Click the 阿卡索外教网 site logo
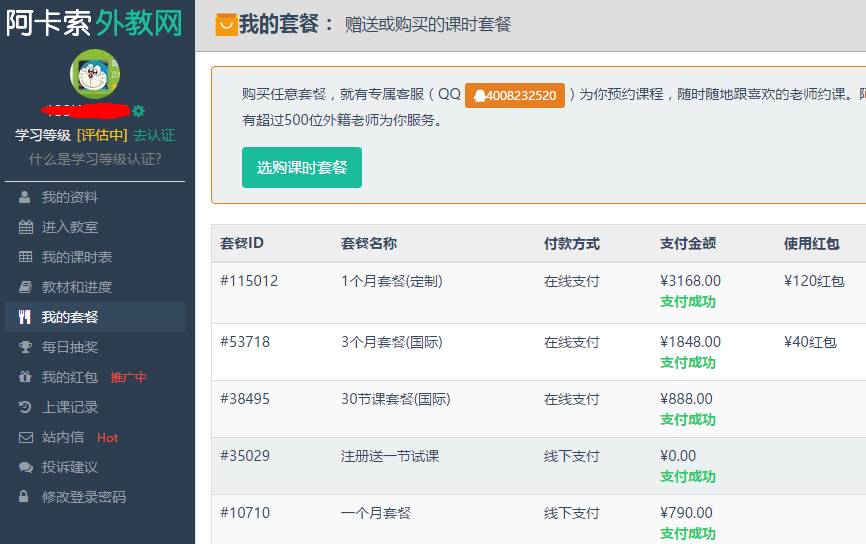This screenshot has width=866, height=544. (94, 23)
